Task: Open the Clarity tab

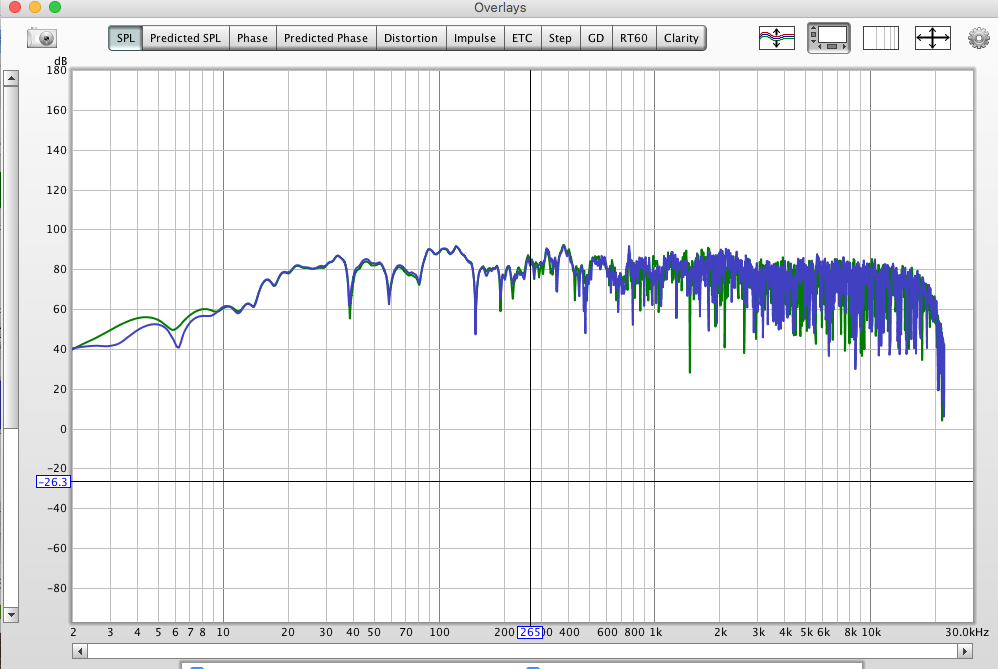Action: 681,38
